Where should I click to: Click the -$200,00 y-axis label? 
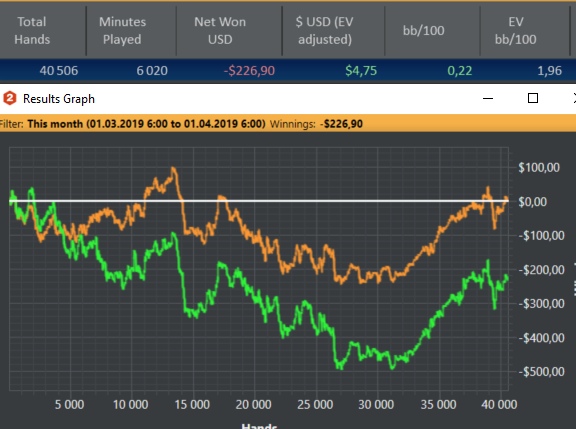[x=541, y=270]
